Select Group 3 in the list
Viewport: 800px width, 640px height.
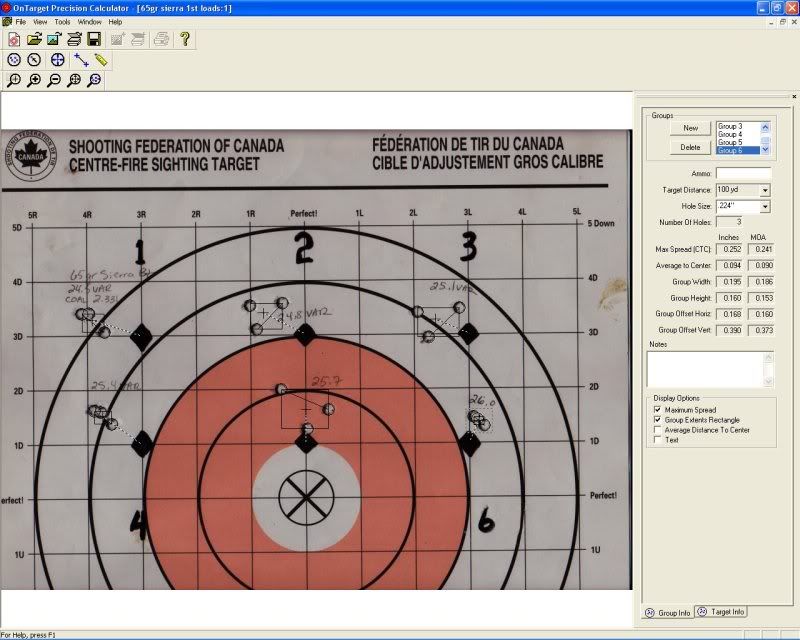738,126
